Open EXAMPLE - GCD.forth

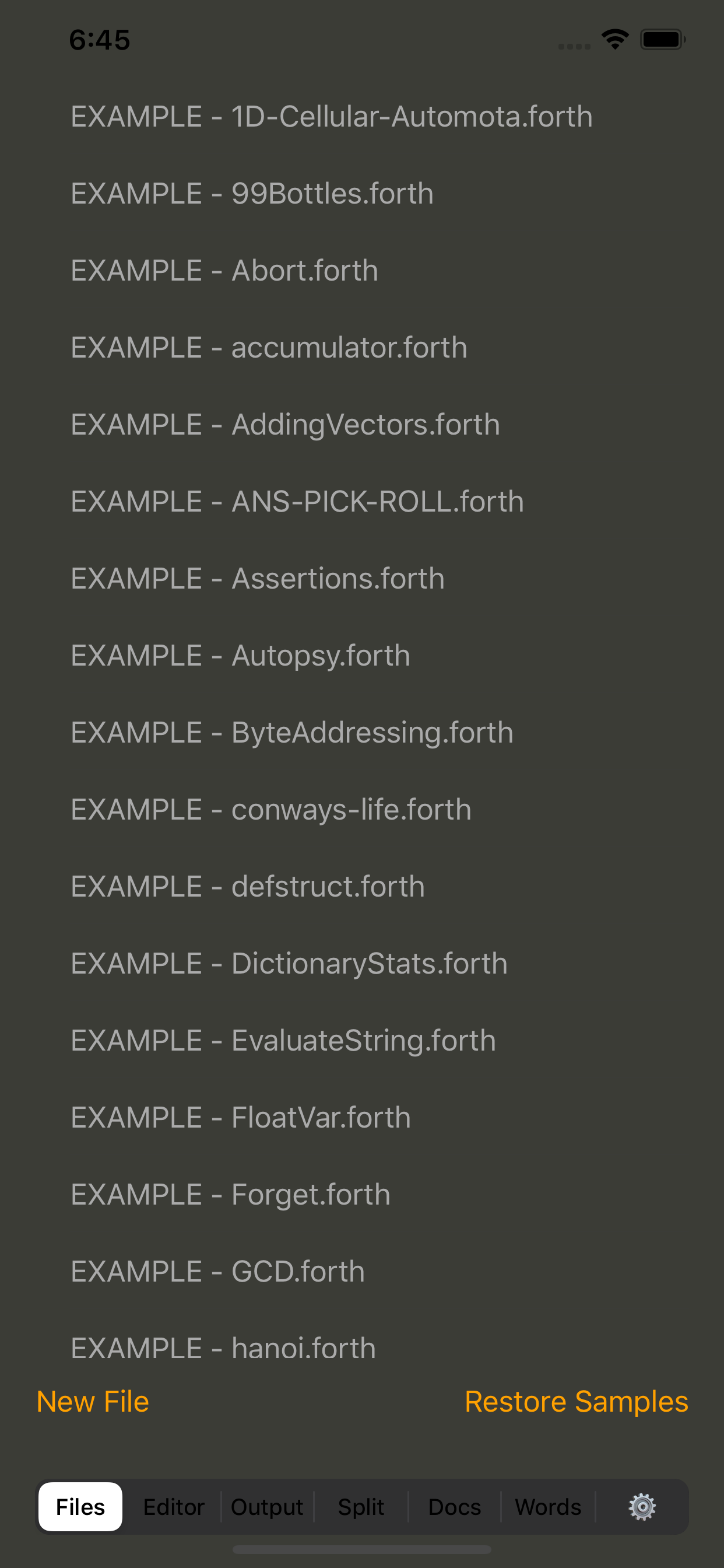click(x=217, y=1271)
